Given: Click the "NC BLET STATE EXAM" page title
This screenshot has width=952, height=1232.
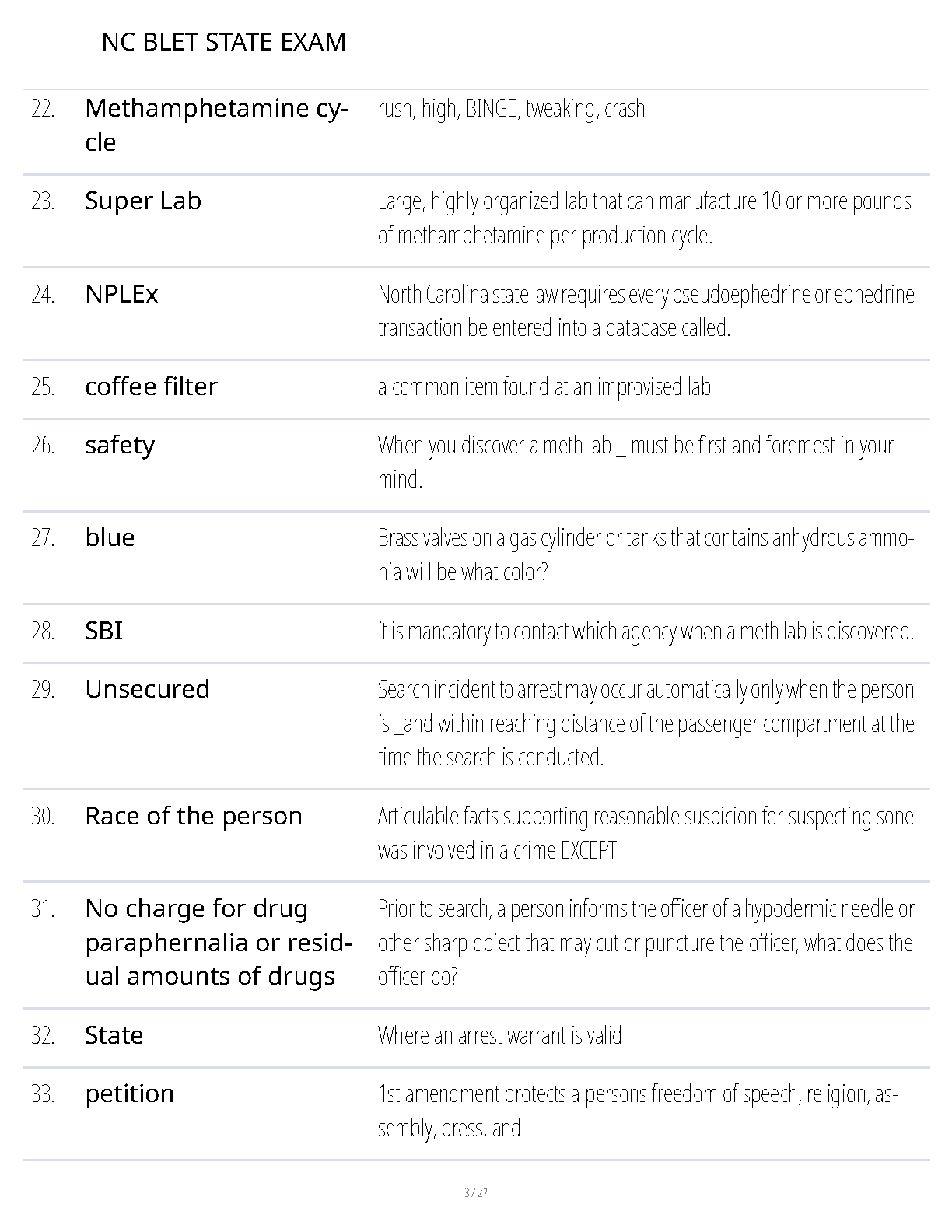Looking at the screenshot, I should pos(223,42).
